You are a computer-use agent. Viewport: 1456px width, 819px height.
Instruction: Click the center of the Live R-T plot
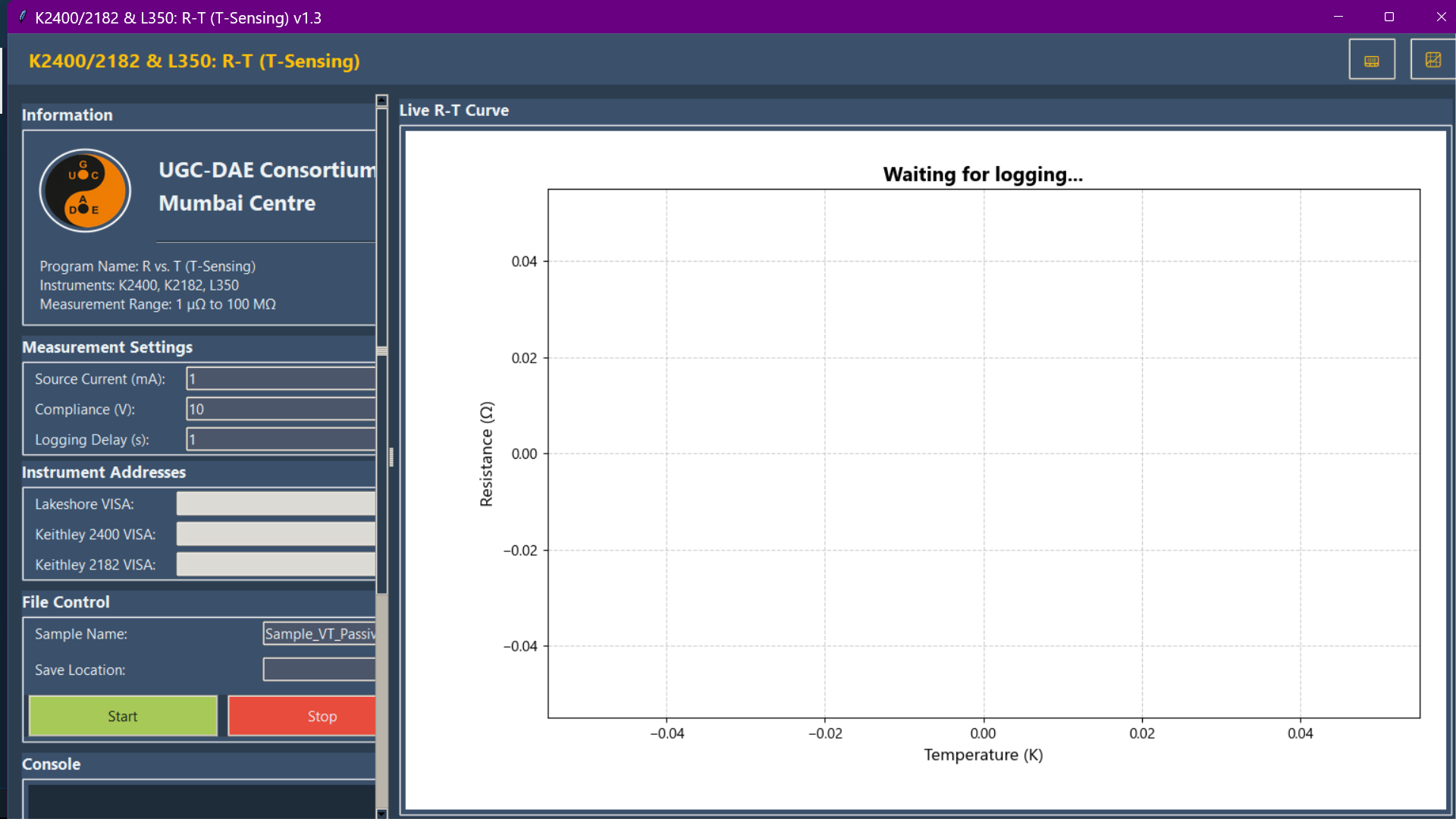(984, 453)
